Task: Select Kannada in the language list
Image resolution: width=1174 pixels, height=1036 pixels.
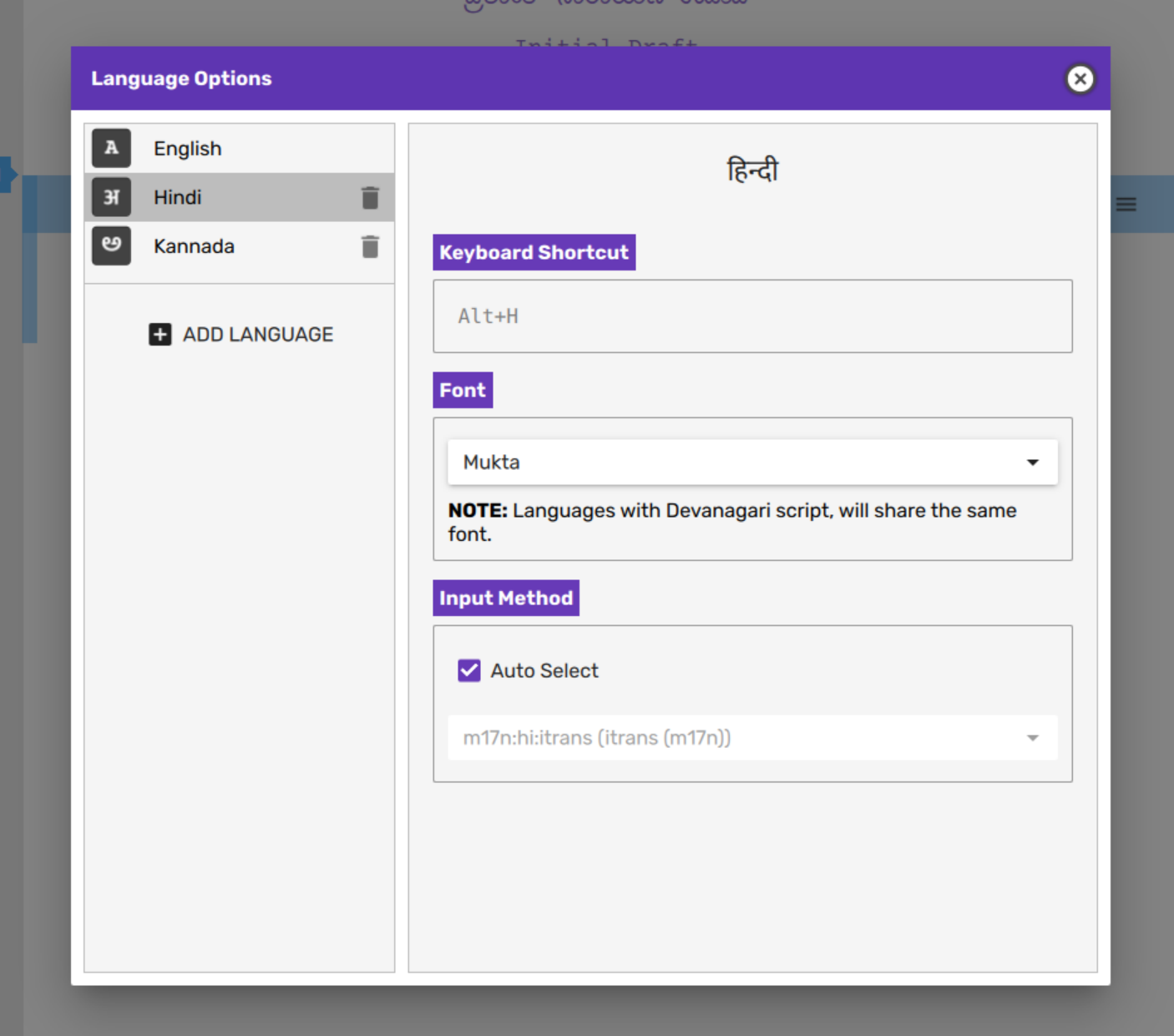Action: pos(194,247)
